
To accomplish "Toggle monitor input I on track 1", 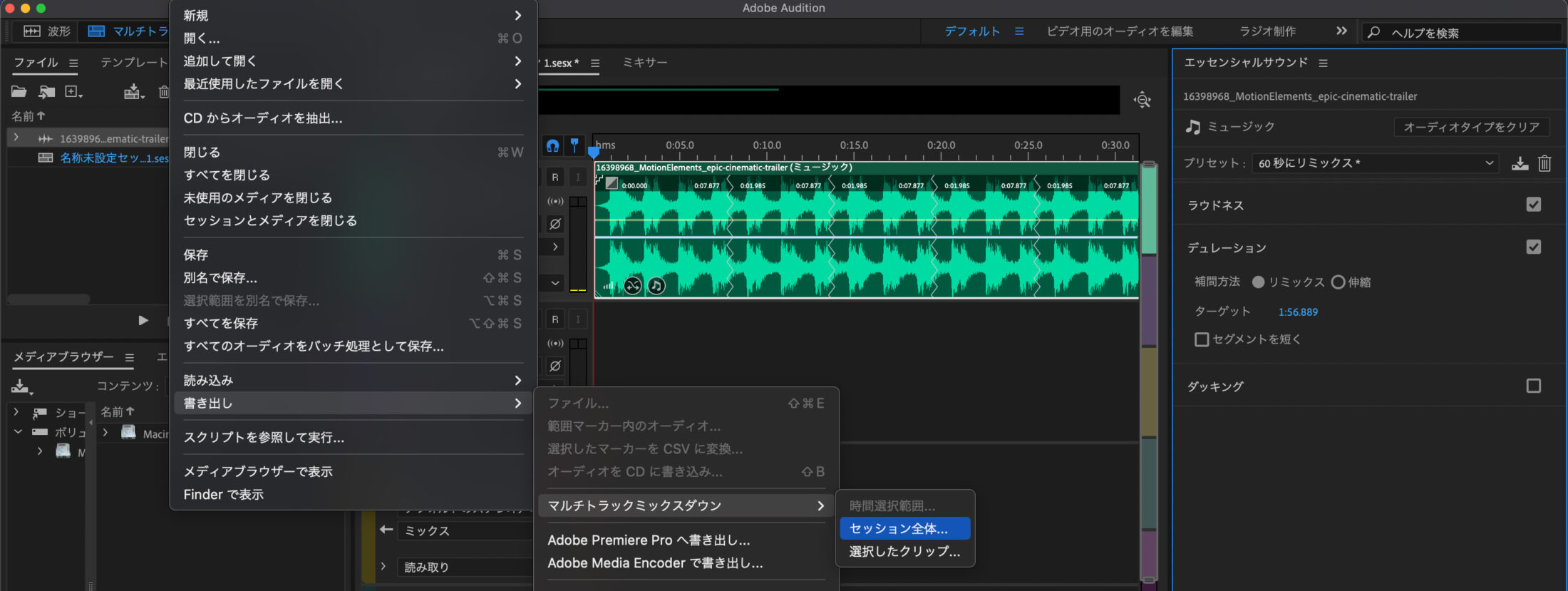I will pyautogui.click(x=577, y=178).
